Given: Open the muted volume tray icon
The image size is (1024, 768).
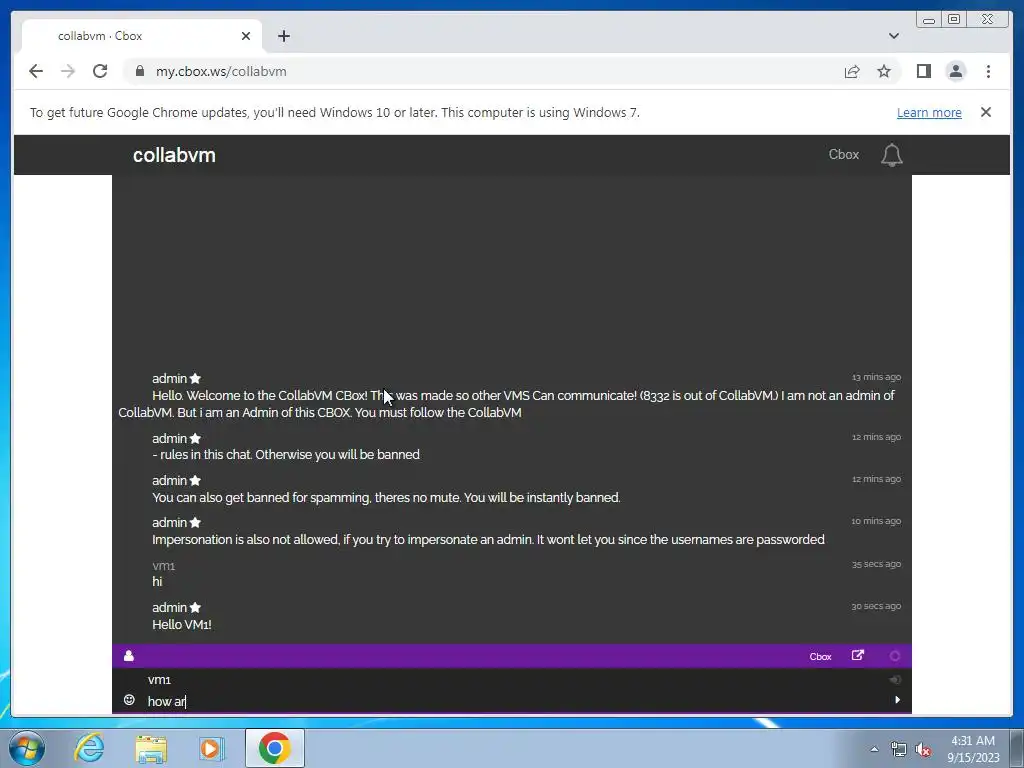Looking at the screenshot, I should pos(923,750).
